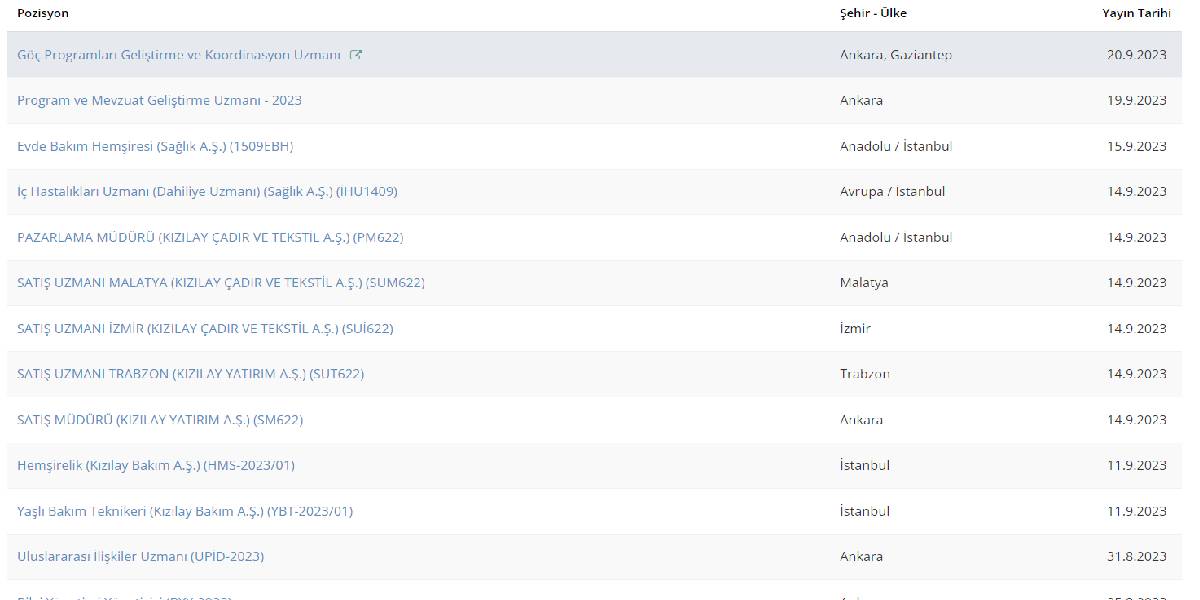This screenshot has height=600, width=1200.
Task: Open Program ve Mevzuat Geliştirme Uzmanı - 2023
Action: tap(159, 100)
